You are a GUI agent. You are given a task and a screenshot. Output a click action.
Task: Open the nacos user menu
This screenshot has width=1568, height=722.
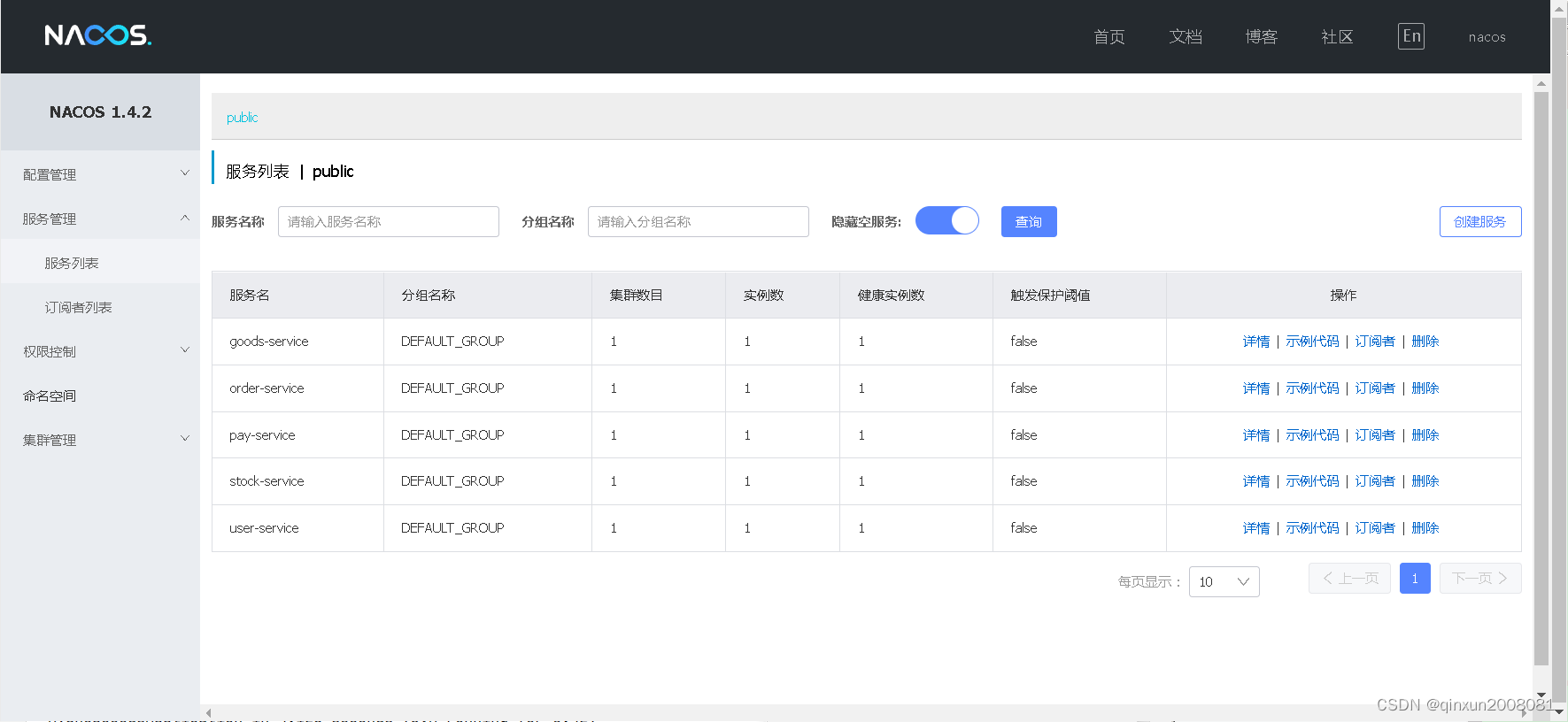pyautogui.click(x=1487, y=37)
